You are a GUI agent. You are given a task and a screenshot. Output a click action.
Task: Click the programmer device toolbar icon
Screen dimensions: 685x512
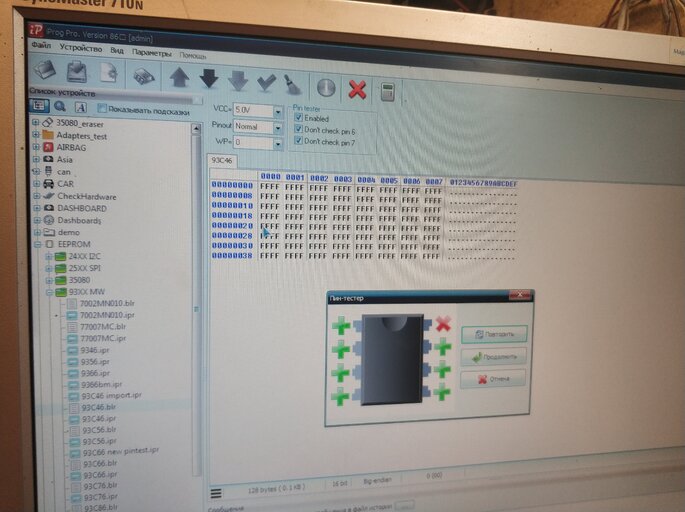(143, 76)
